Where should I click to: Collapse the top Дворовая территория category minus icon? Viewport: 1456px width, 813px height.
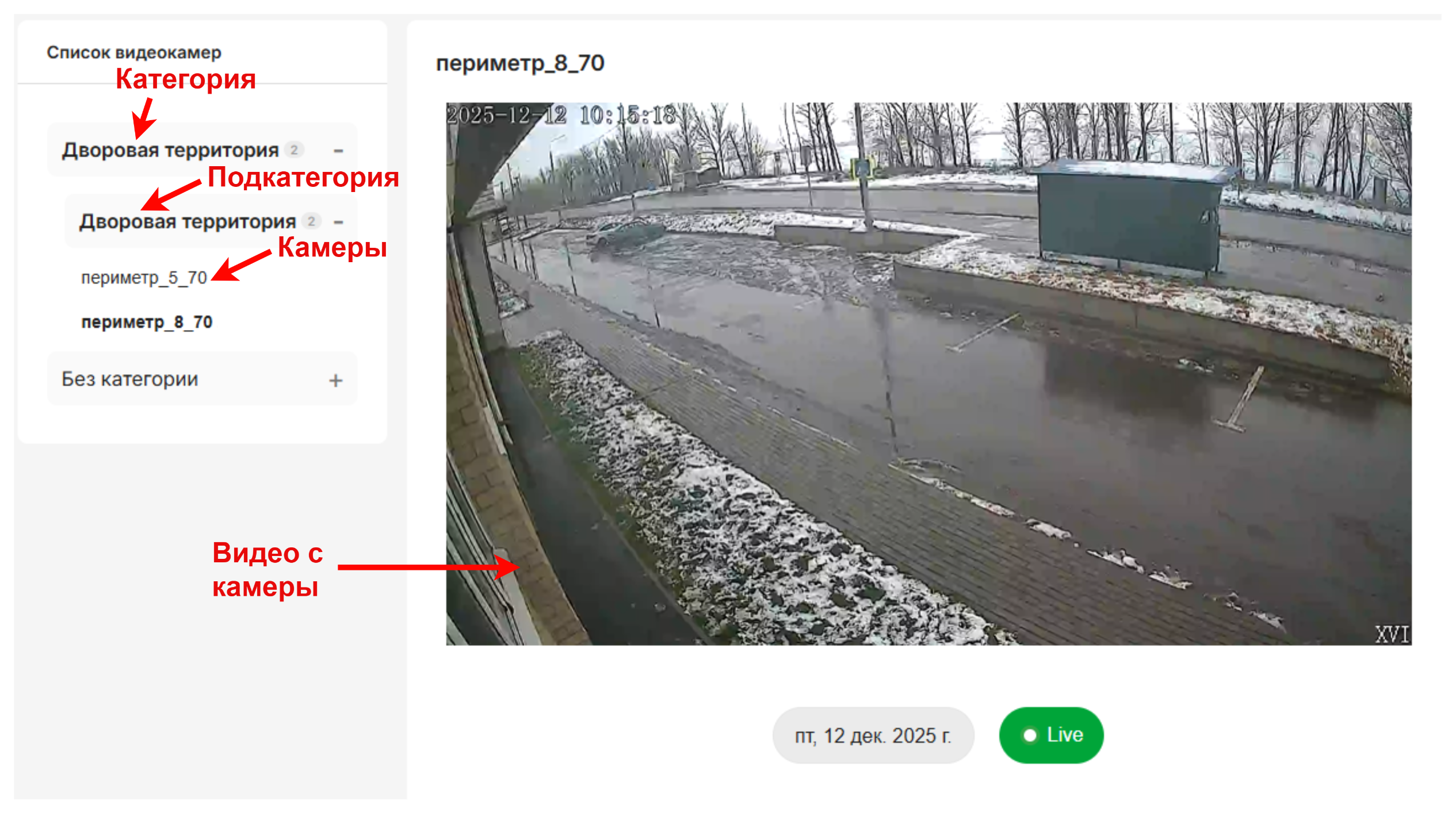pos(338,151)
